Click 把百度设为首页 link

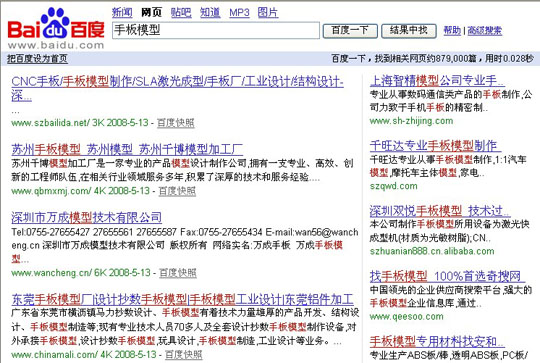tap(37, 59)
